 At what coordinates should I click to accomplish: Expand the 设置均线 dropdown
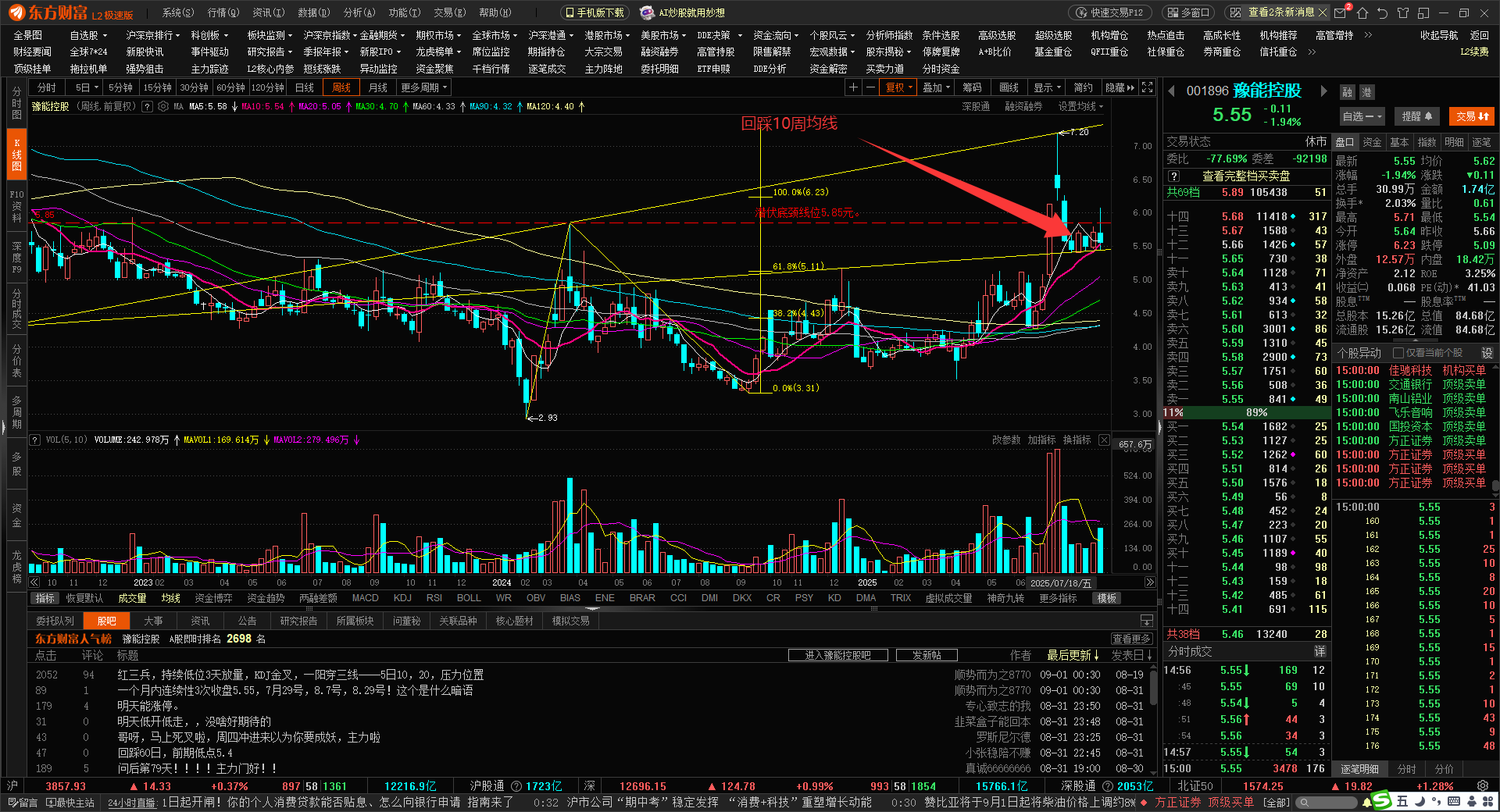[x=1080, y=106]
